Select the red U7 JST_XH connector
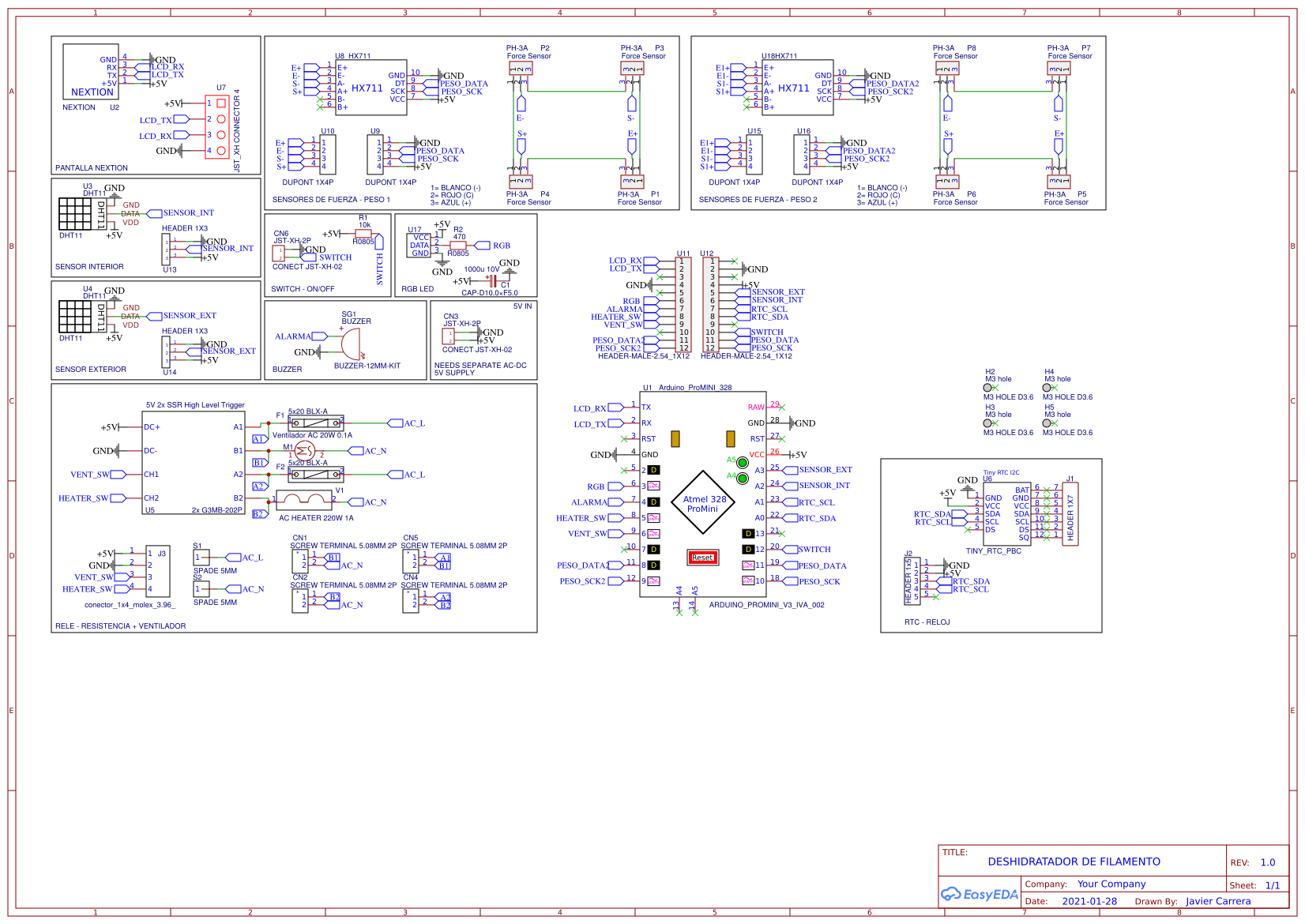 click(x=217, y=126)
